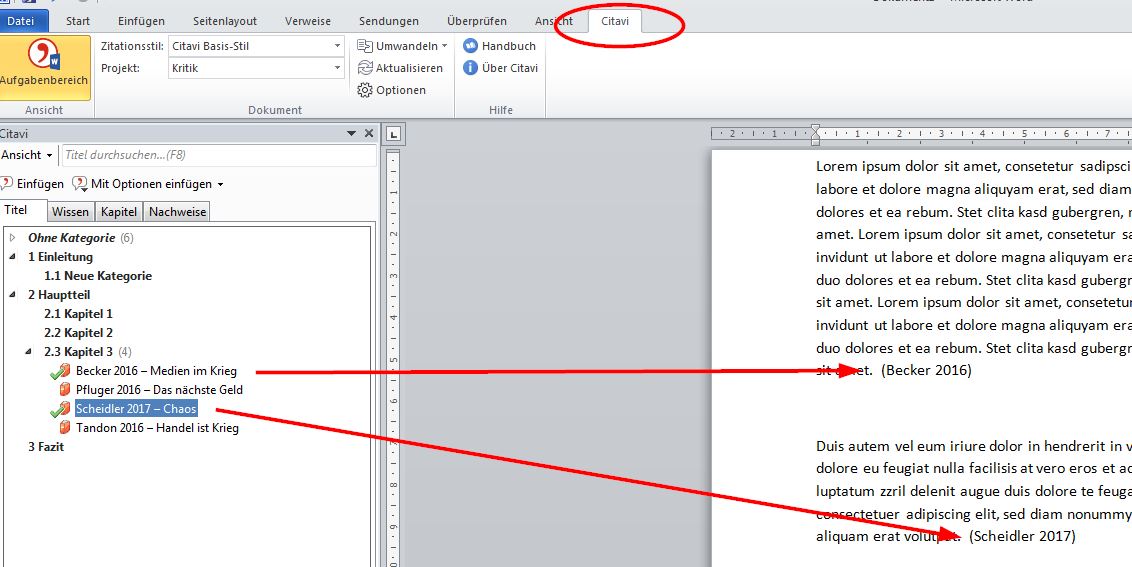Switch to the Start ribbon tab
Screen dimensions: 1132x567
(x=78, y=21)
